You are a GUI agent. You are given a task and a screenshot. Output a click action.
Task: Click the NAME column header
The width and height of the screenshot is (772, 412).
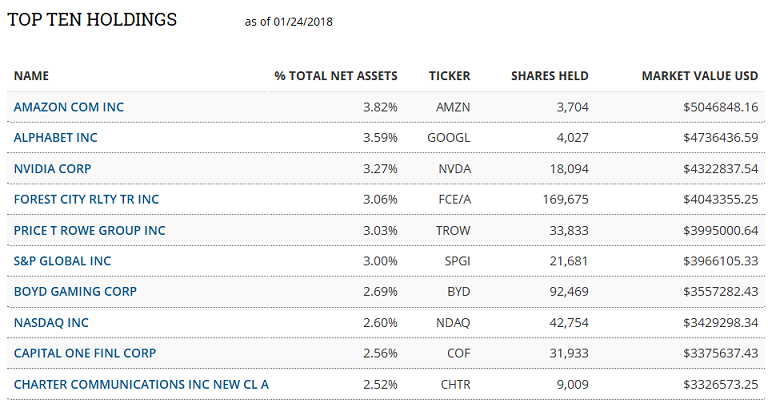click(x=31, y=76)
